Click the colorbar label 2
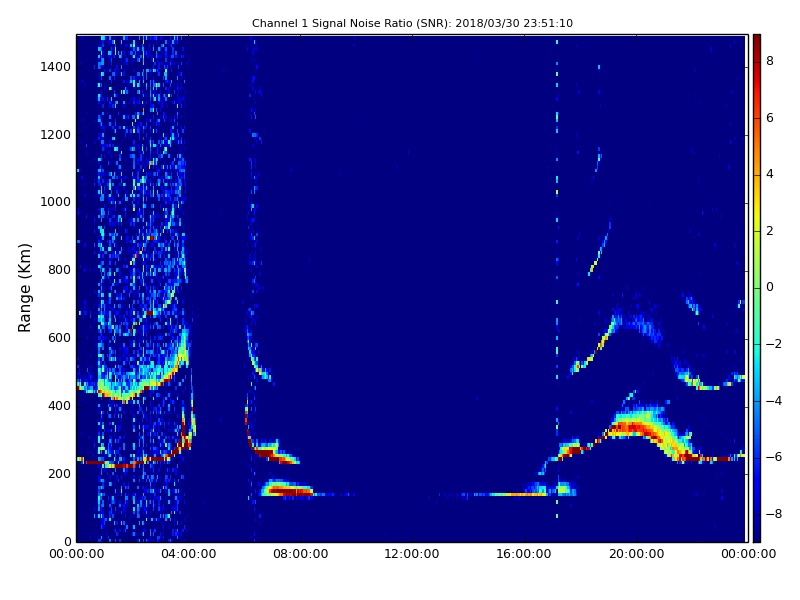 (770, 231)
